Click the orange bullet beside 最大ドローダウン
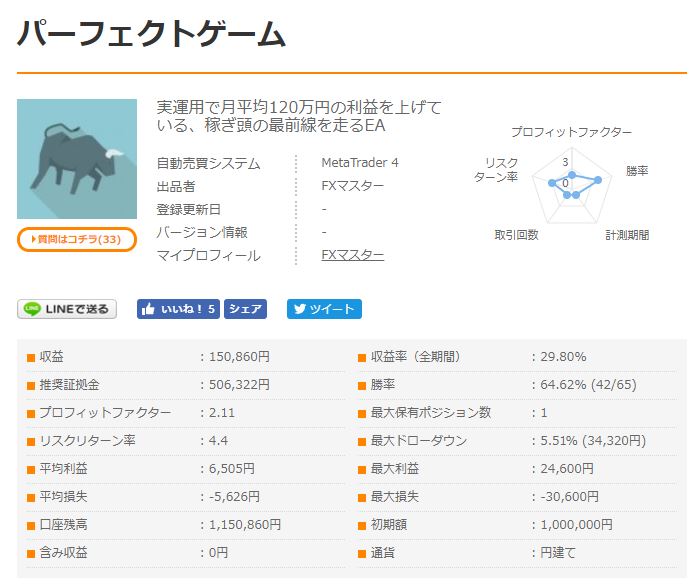 coord(363,441)
